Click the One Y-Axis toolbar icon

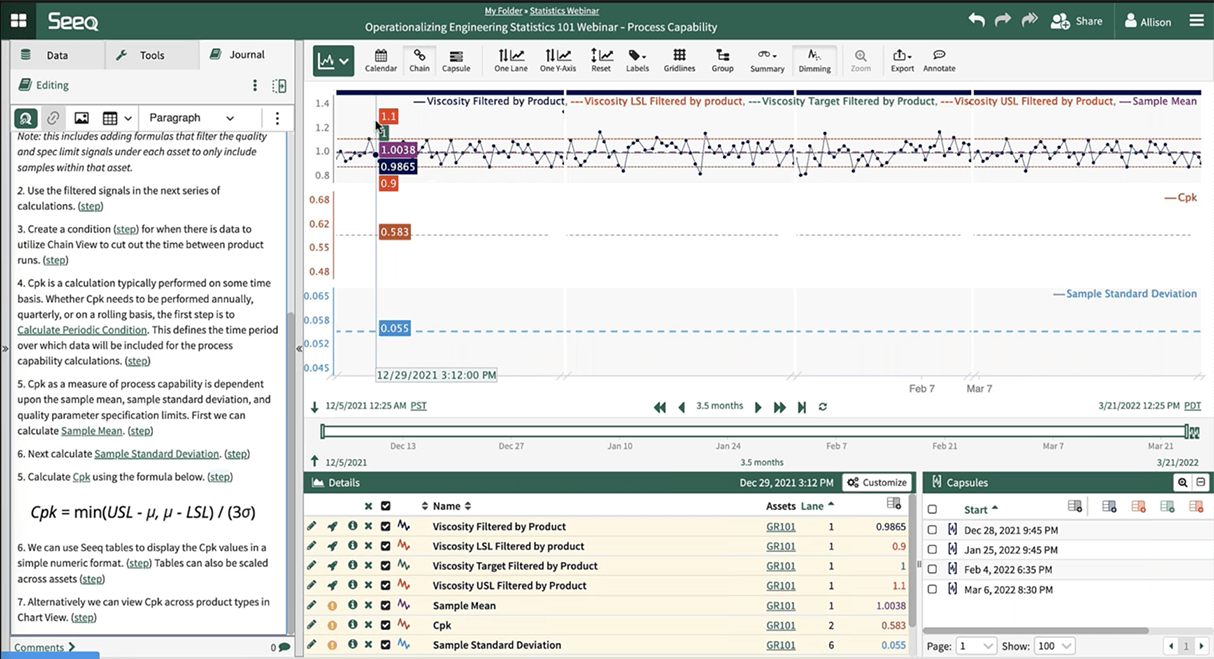coord(558,61)
